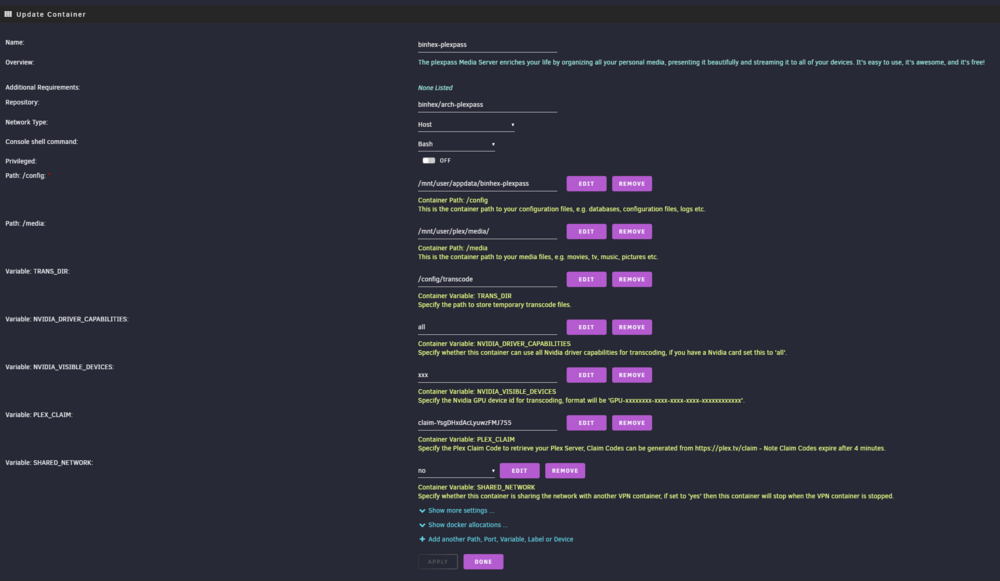
Task: Edit the NVIDIA_VISIBLE_DEVICES variable
Action: (x=586, y=375)
